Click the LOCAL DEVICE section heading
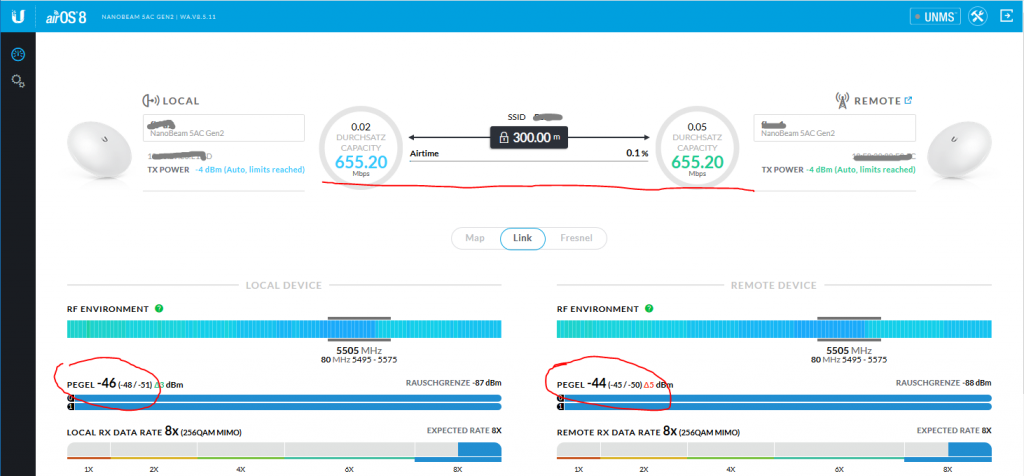The width and height of the screenshot is (1024, 476). tap(283, 285)
